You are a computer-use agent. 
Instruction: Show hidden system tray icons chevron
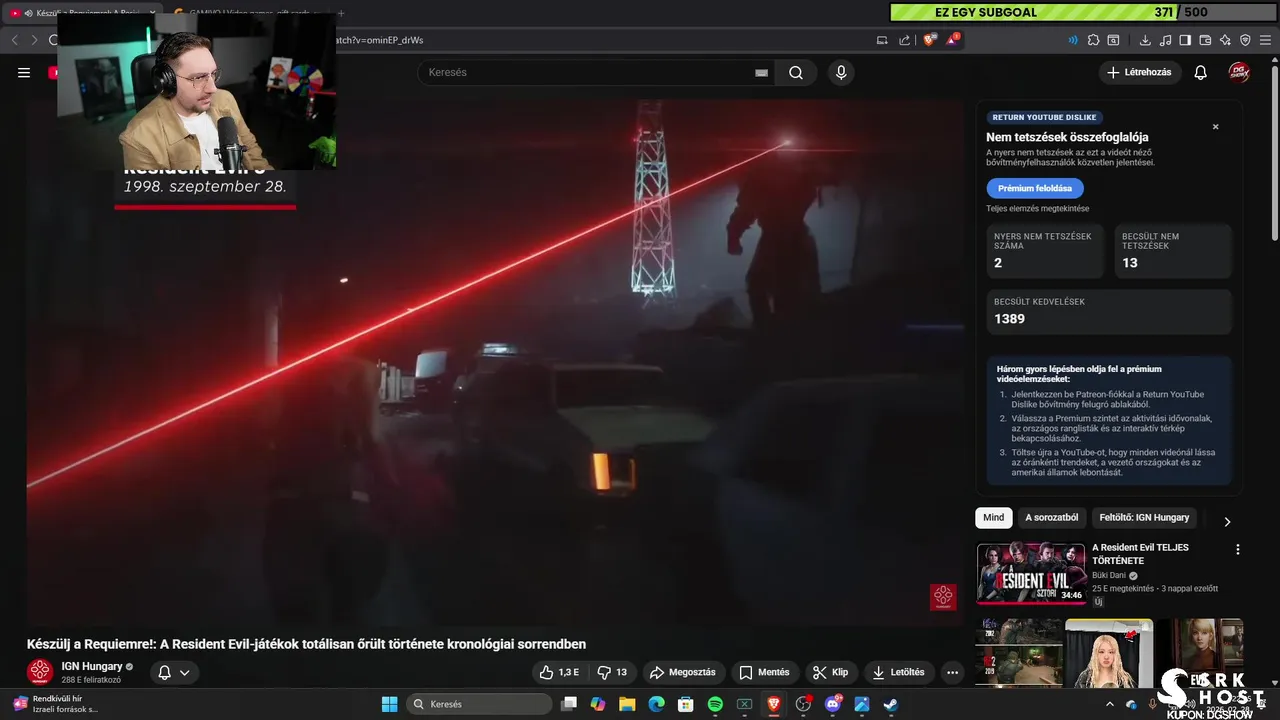click(1109, 704)
